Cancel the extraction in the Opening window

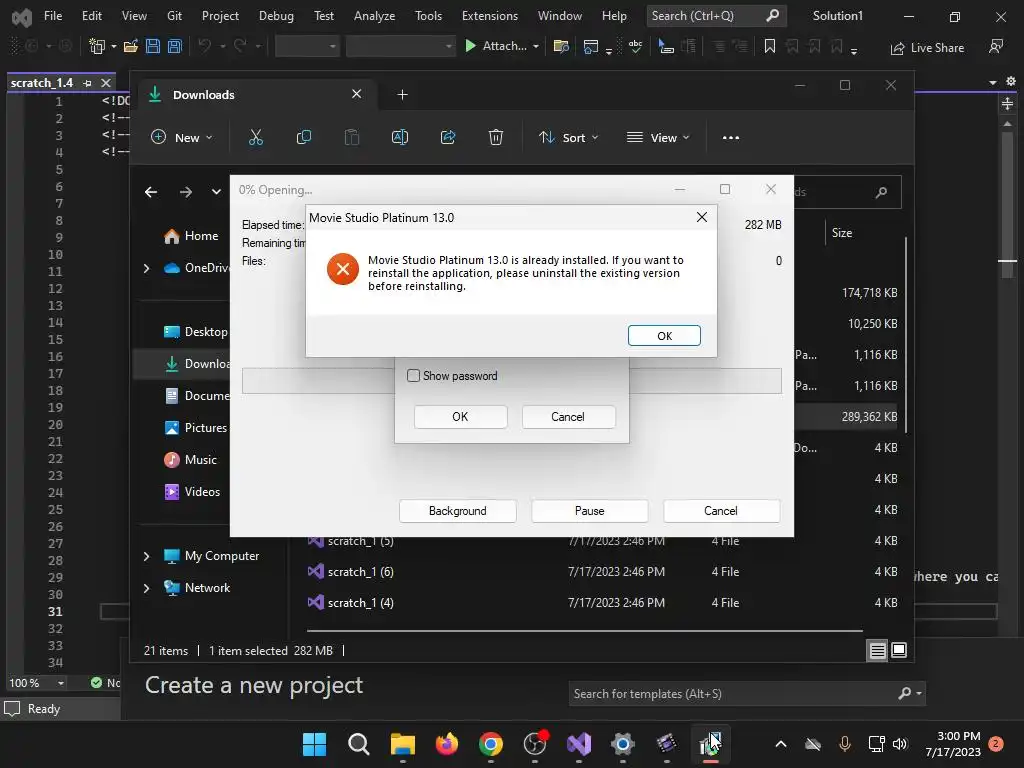click(x=720, y=511)
